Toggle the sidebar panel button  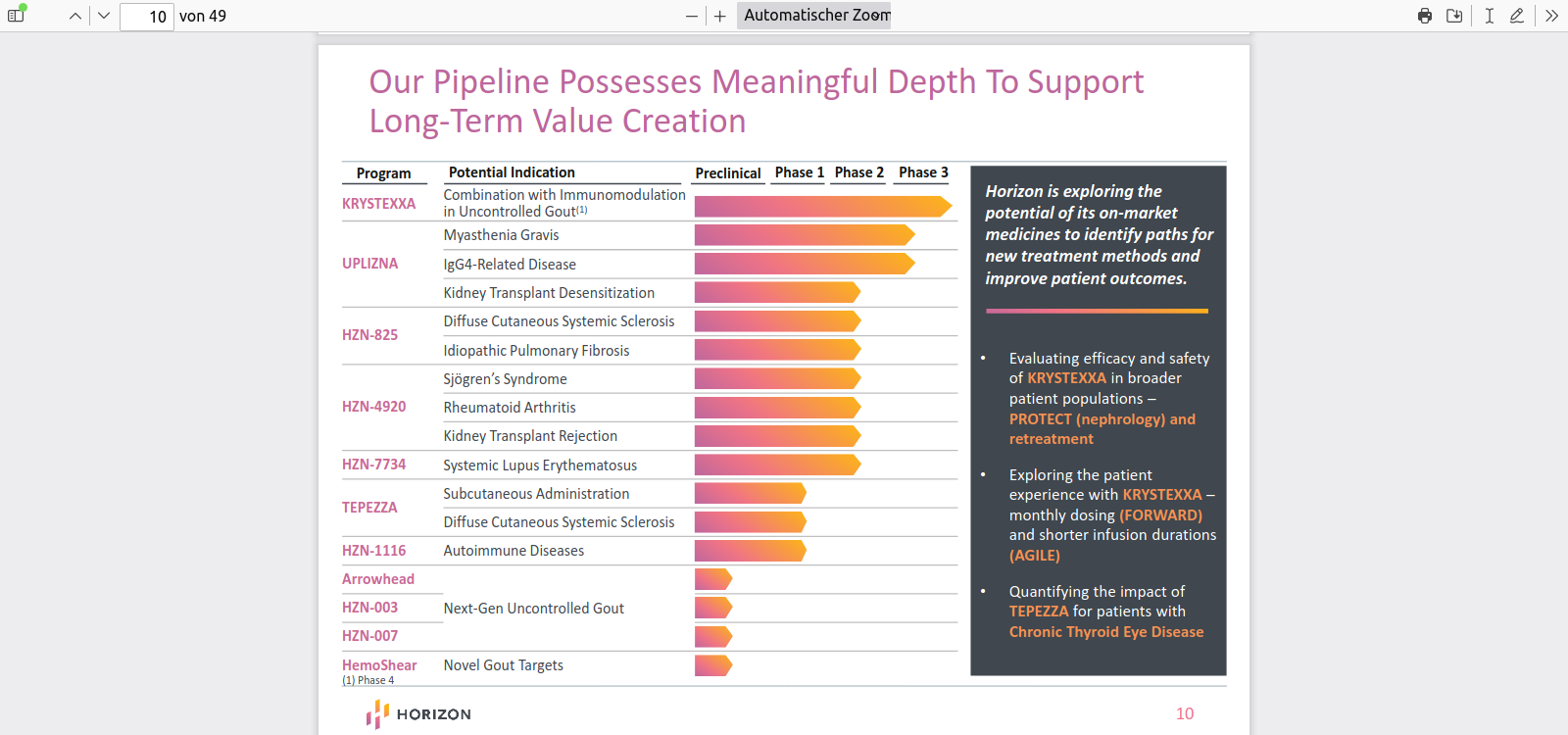point(16,16)
